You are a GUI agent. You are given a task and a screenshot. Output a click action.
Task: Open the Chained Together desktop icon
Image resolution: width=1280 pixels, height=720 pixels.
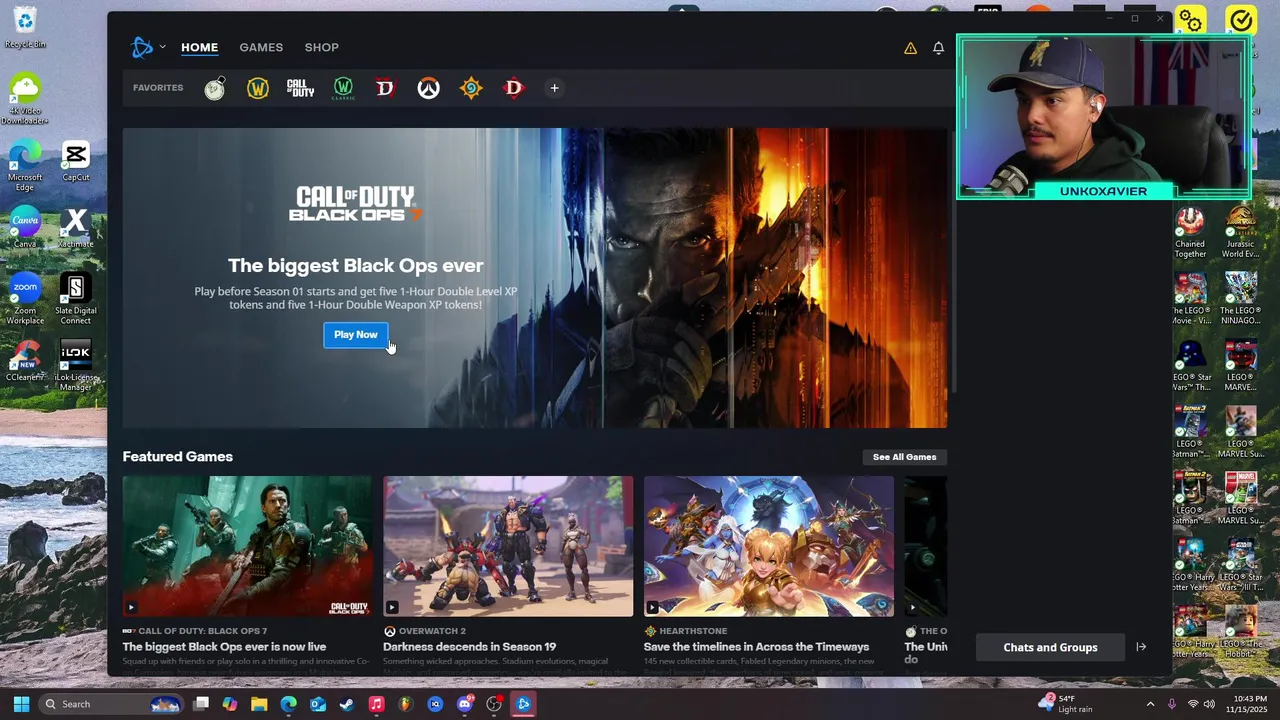[1190, 233]
